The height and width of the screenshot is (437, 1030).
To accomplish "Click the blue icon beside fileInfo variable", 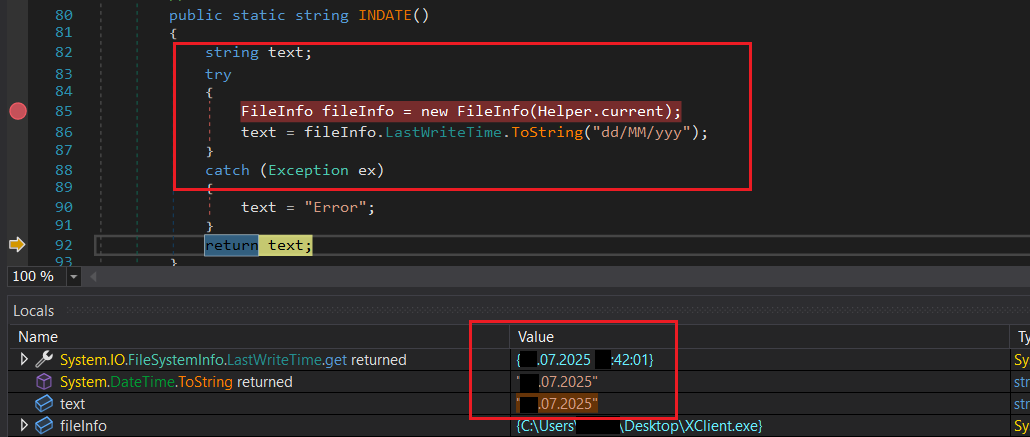I will (x=43, y=425).
